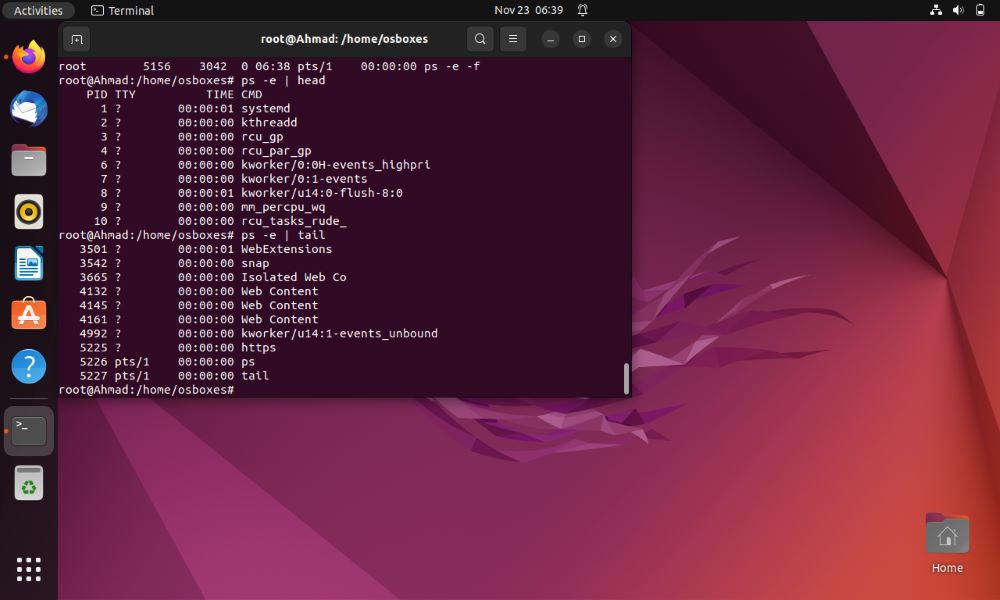The image size is (1000, 600).
Task: Click the 'snap' process name
Action: tap(255, 263)
